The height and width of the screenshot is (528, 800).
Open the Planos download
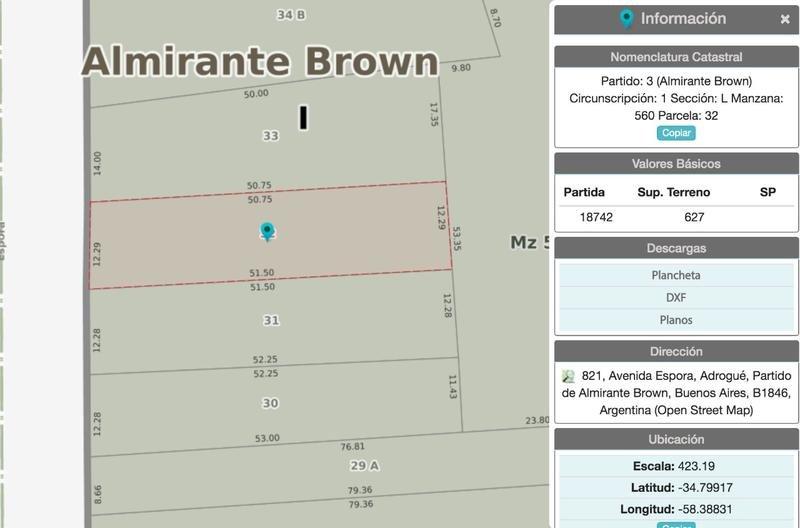pos(676,320)
